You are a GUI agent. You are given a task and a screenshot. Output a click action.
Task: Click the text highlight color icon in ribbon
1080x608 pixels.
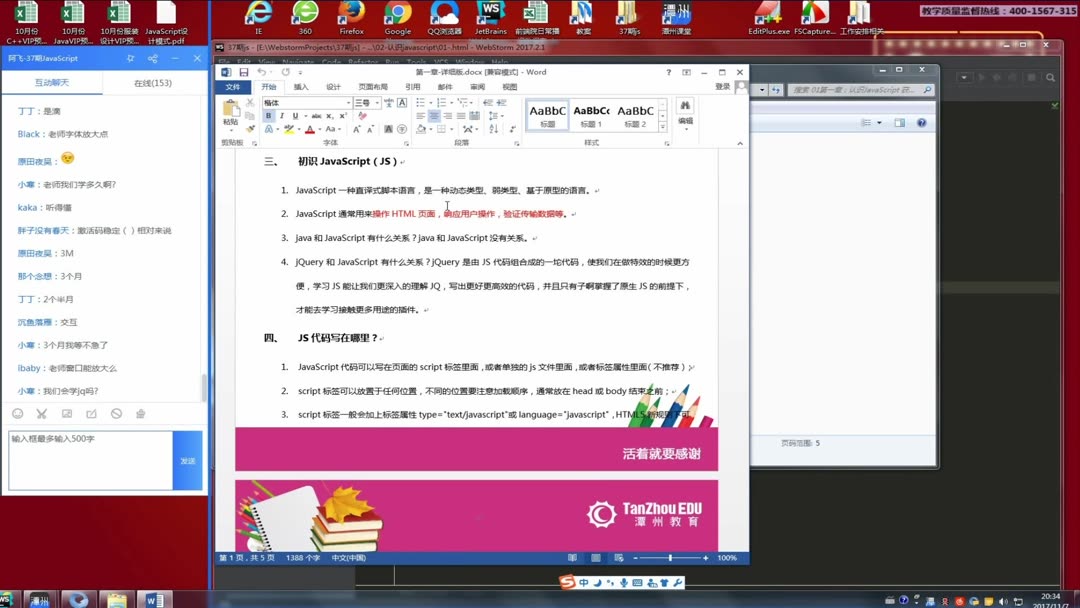(x=289, y=129)
